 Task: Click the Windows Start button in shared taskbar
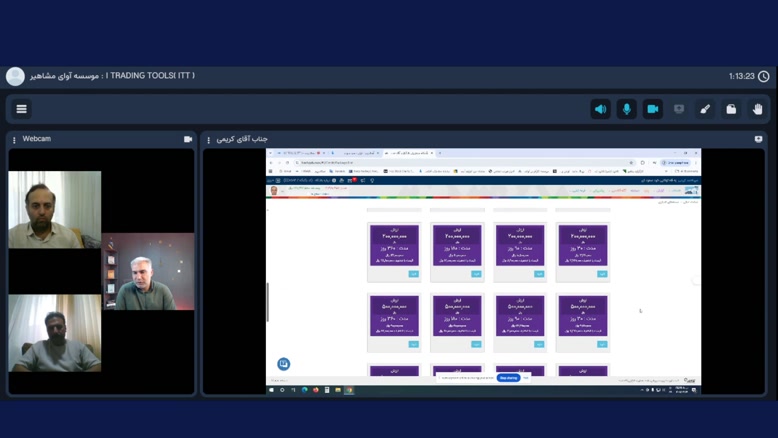[x=271, y=390]
